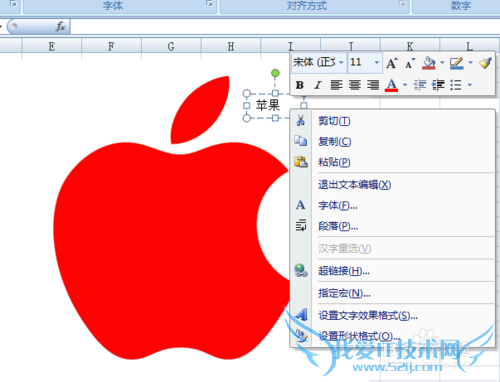
Task: Toggle bullet list button
Action: pos(456,85)
